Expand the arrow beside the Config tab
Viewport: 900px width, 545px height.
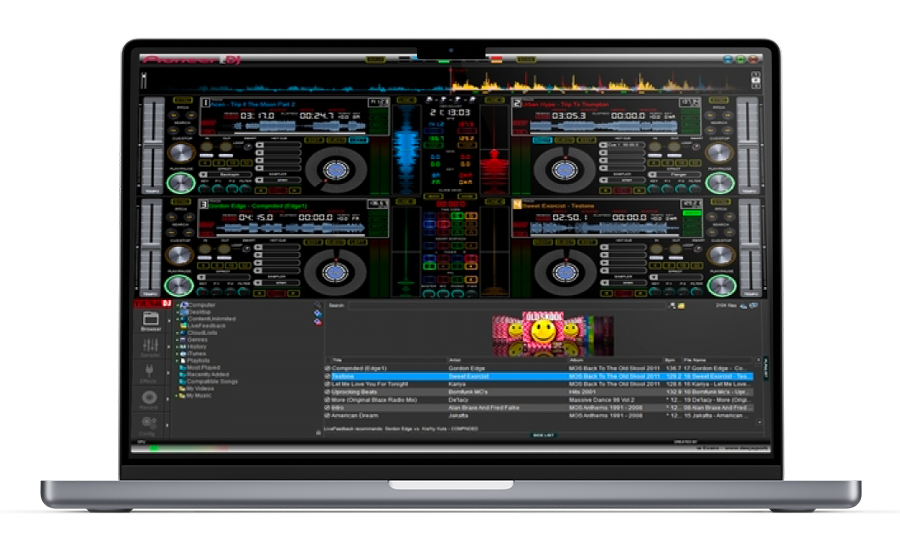point(168,426)
